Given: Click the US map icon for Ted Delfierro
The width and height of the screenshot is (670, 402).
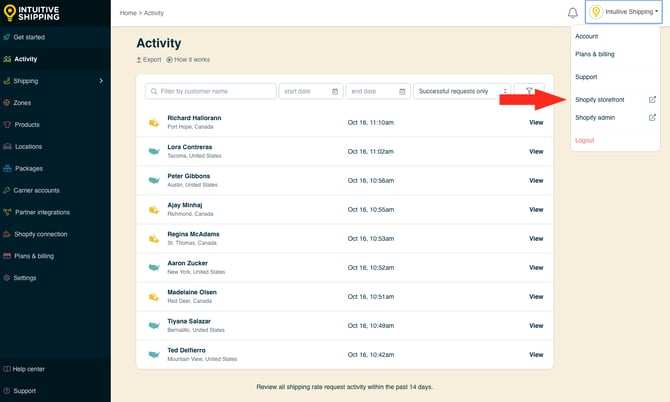Looking at the screenshot, I should [154, 355].
